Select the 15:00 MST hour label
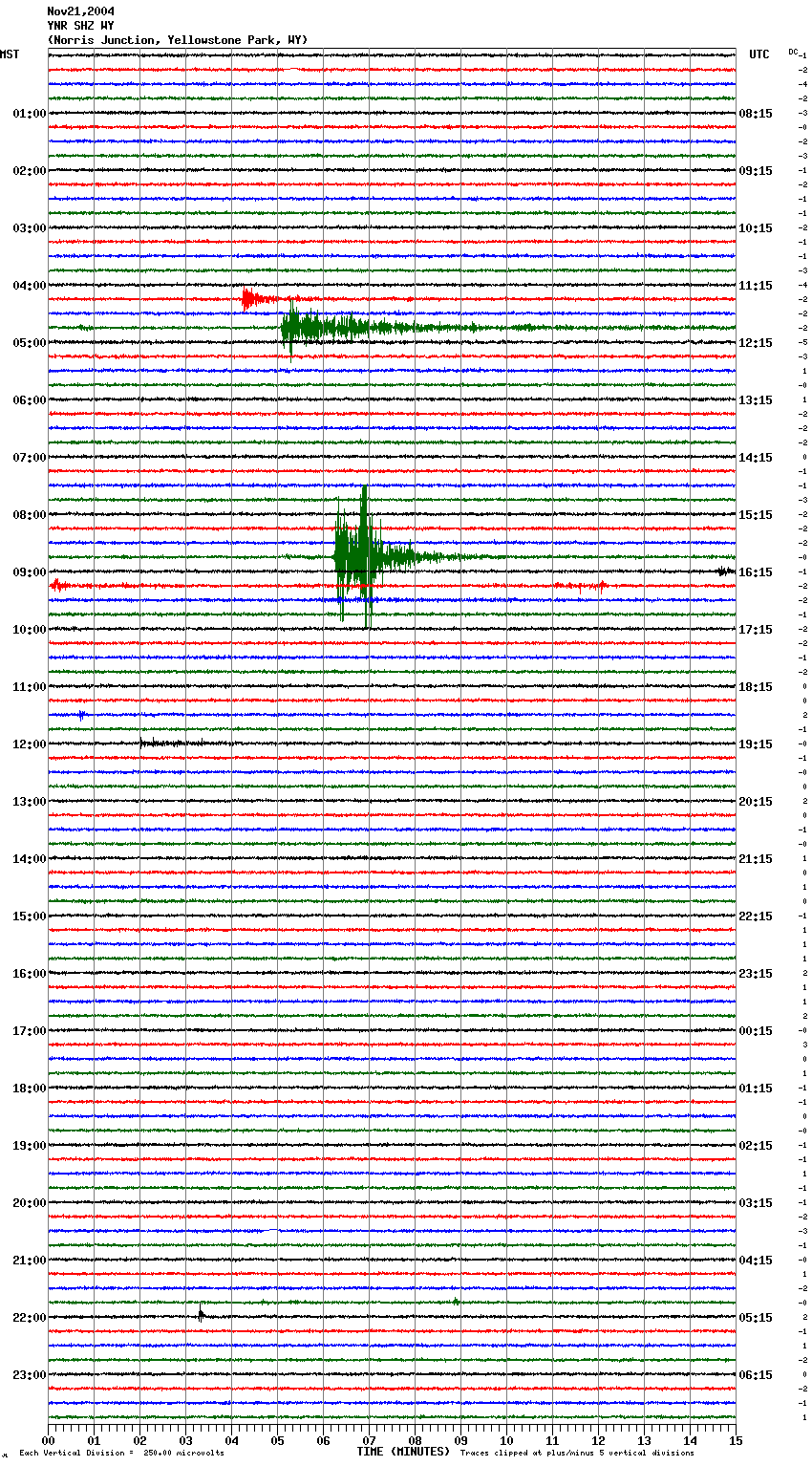812x1466 pixels. pos(30,916)
